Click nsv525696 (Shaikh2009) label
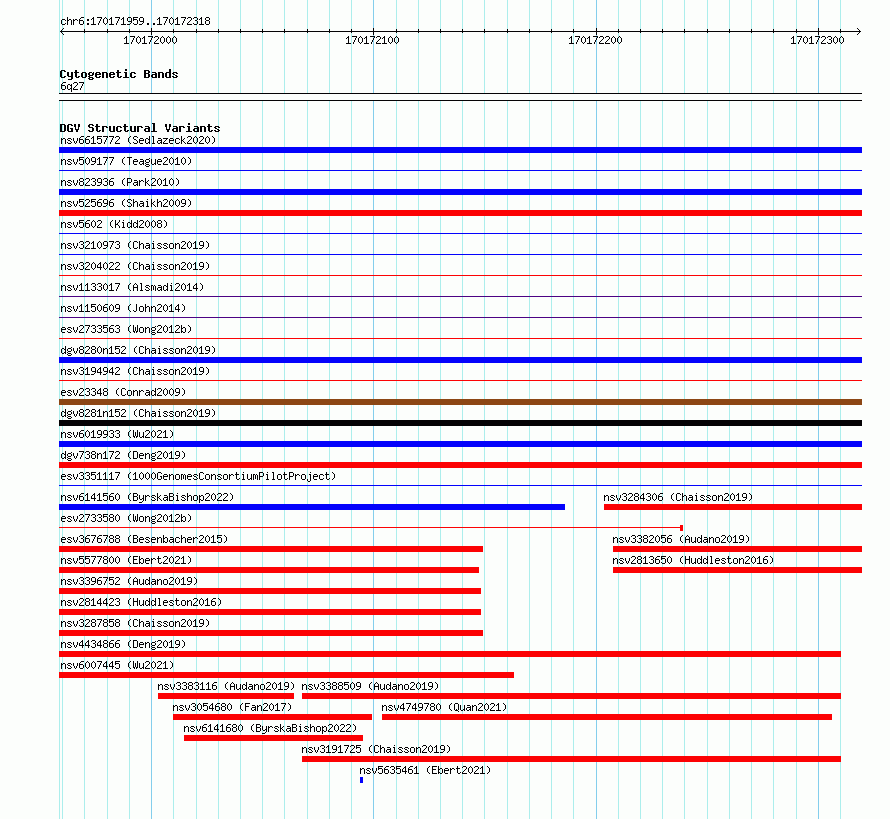Screen dimensions: 890x819 click(126, 203)
